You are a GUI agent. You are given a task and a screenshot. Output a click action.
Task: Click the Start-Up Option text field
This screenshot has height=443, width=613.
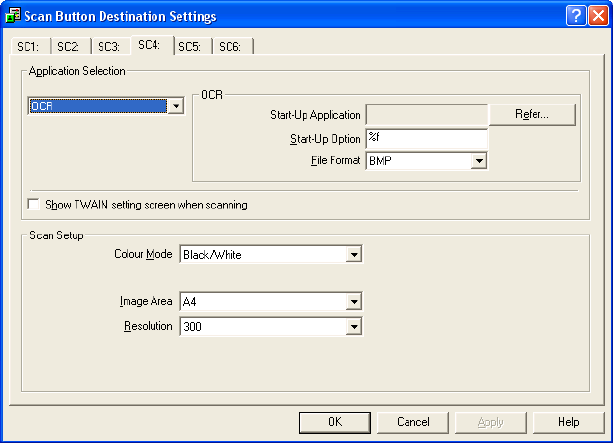(x=426, y=138)
